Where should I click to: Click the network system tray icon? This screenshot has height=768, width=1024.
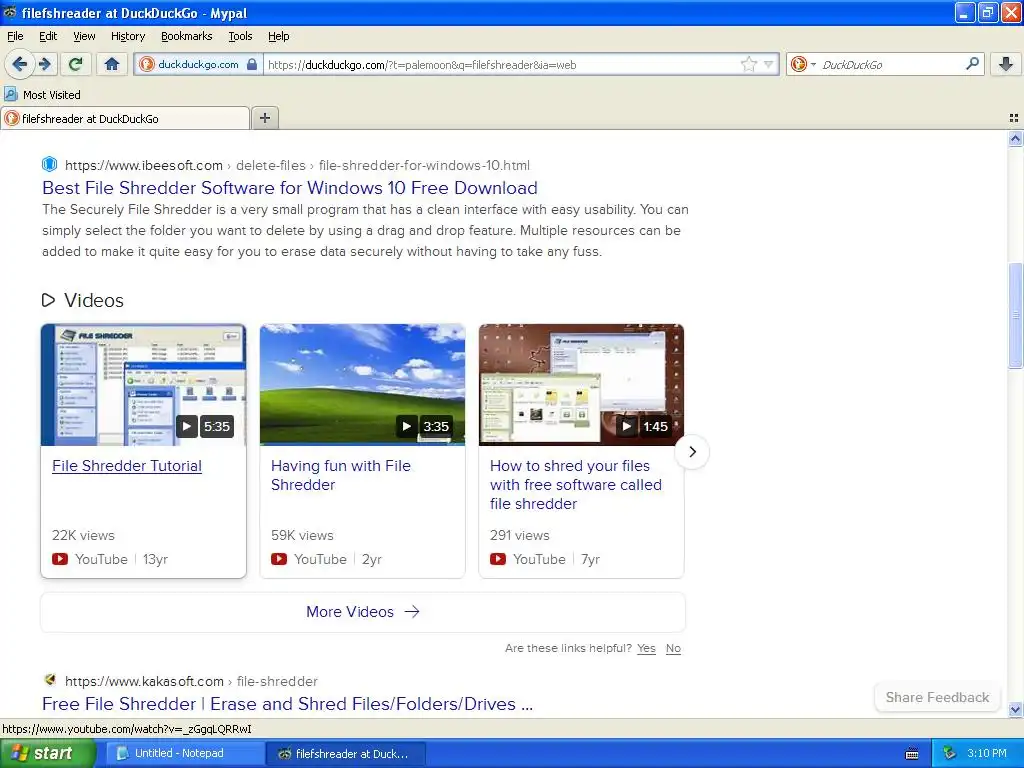(950, 754)
